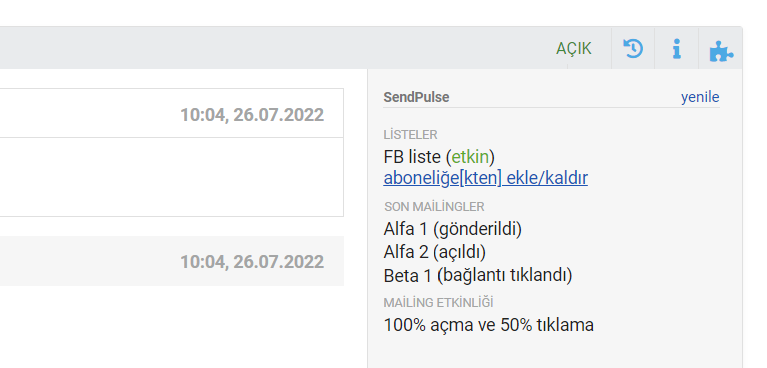Viewport: 767px width, 368px height.
Task: Click the green etkin status text
Action: tap(470, 157)
